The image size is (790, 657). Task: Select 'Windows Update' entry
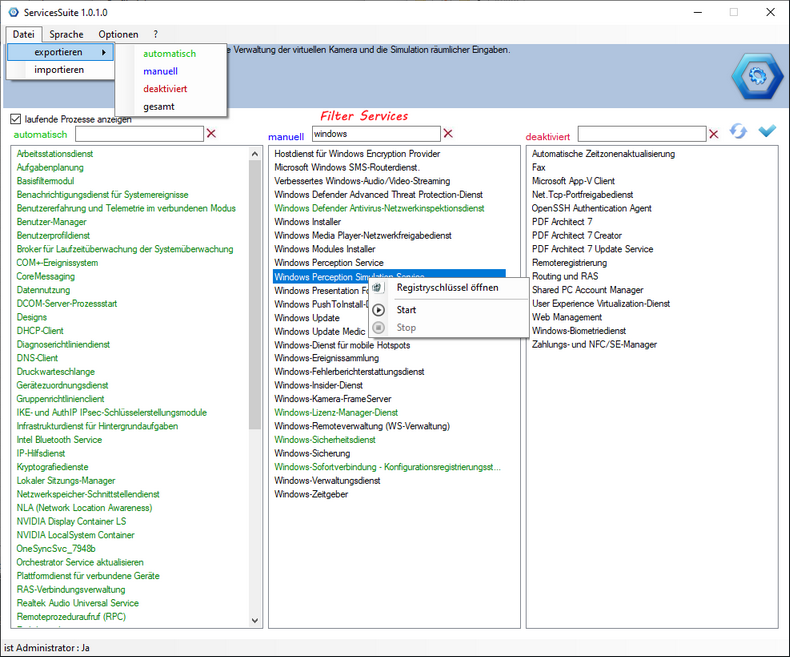(307, 317)
